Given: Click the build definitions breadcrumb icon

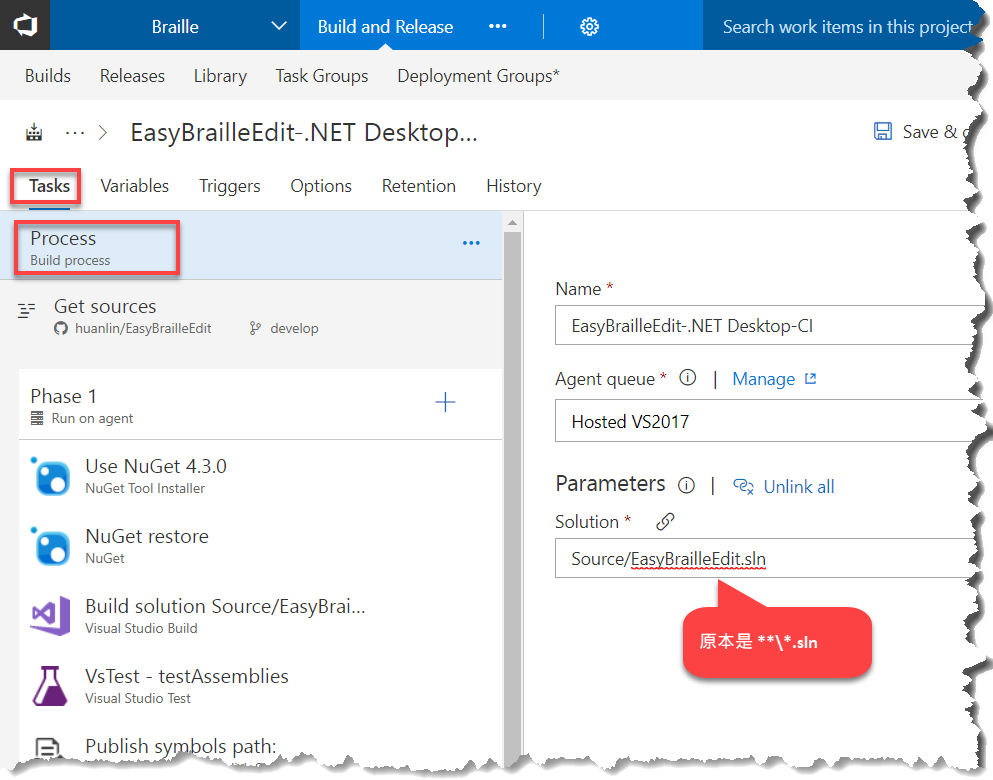Looking at the screenshot, I should [x=34, y=133].
